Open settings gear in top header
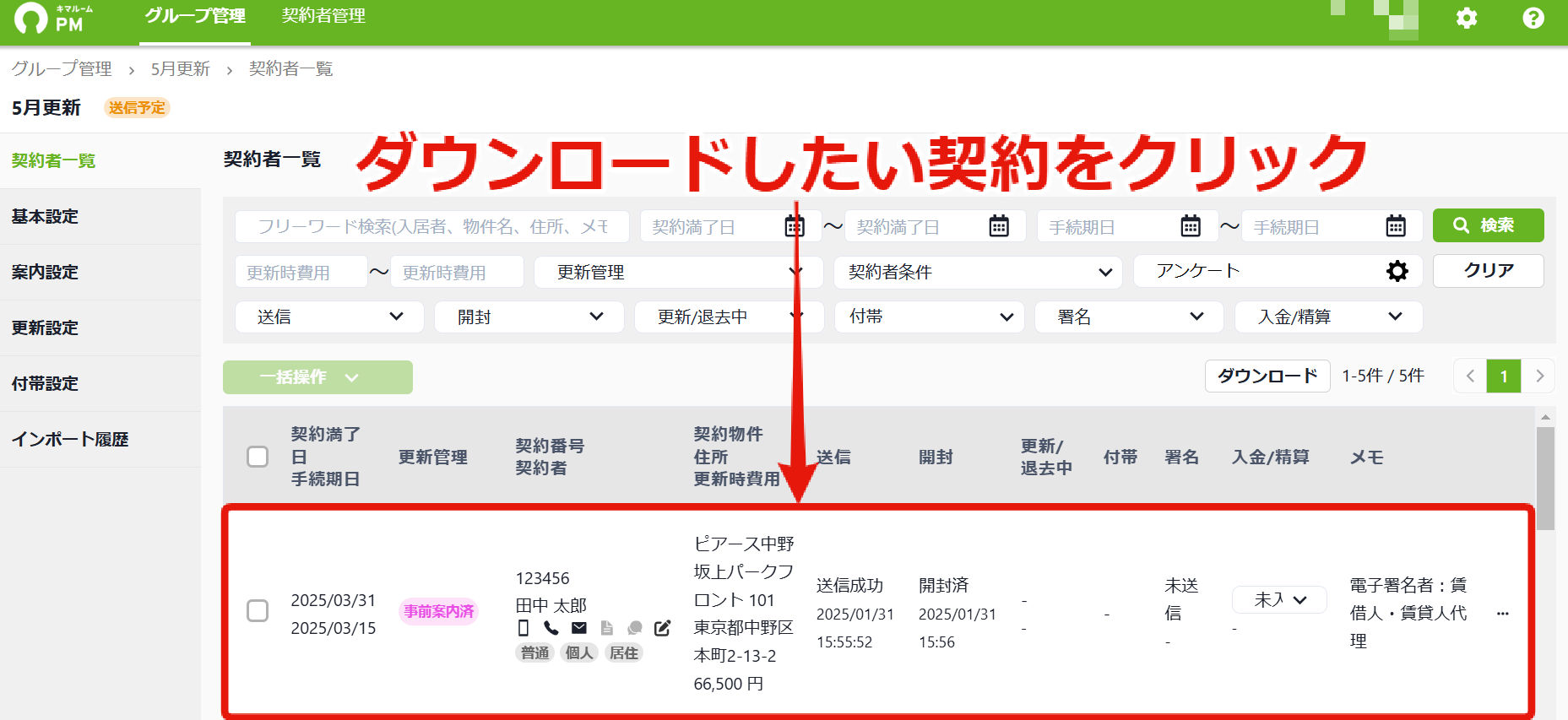The image size is (1568, 720). click(x=1467, y=18)
